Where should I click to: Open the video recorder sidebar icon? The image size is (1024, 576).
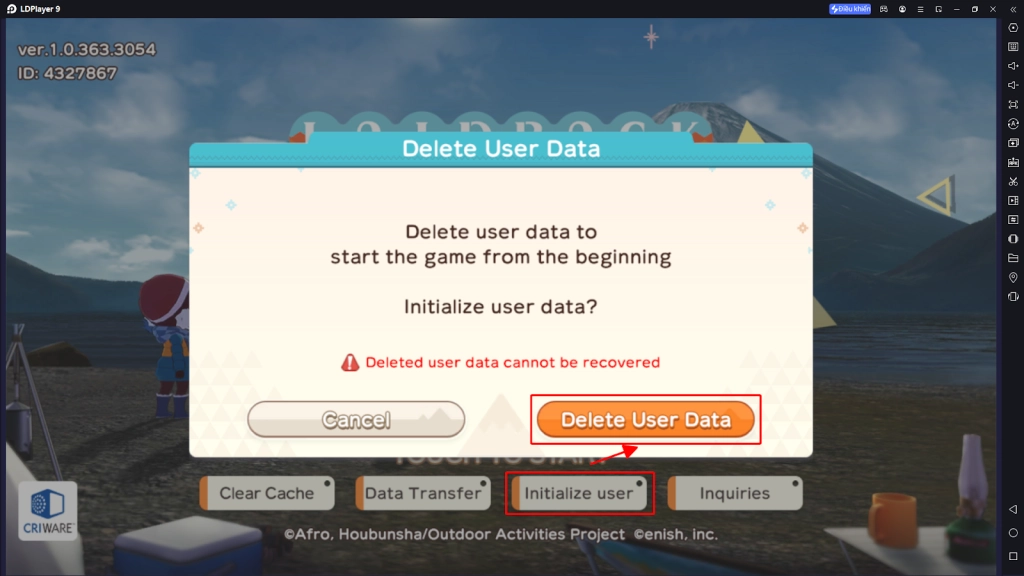pyautogui.click(x=1013, y=200)
